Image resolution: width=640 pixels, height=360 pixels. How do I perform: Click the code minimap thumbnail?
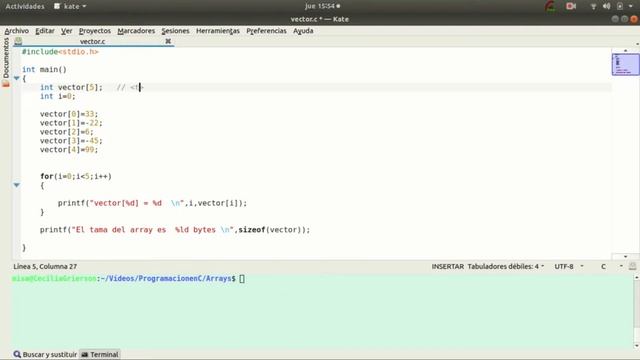625,64
